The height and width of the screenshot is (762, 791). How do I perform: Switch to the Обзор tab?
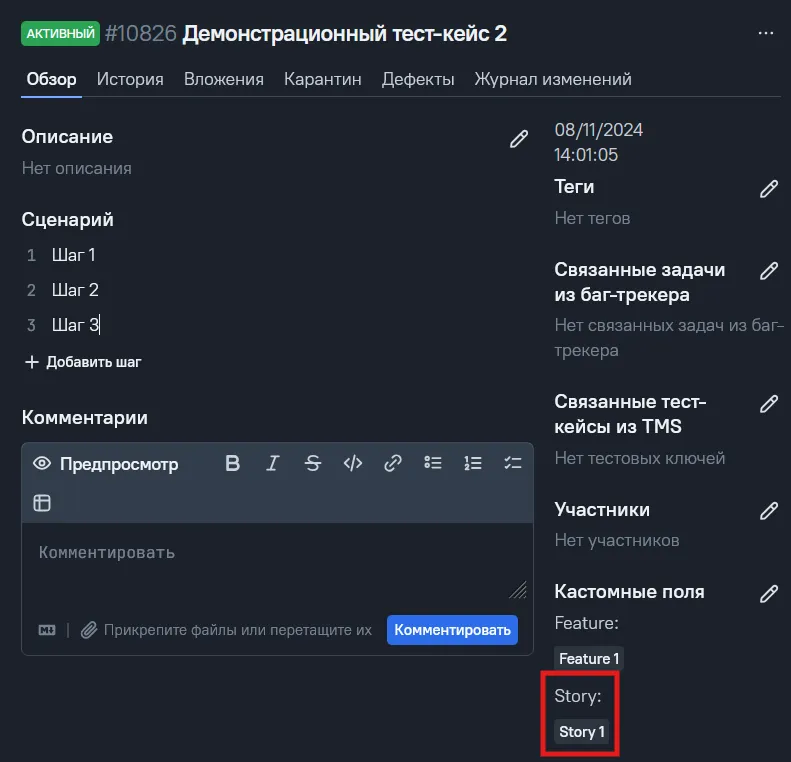[51, 79]
